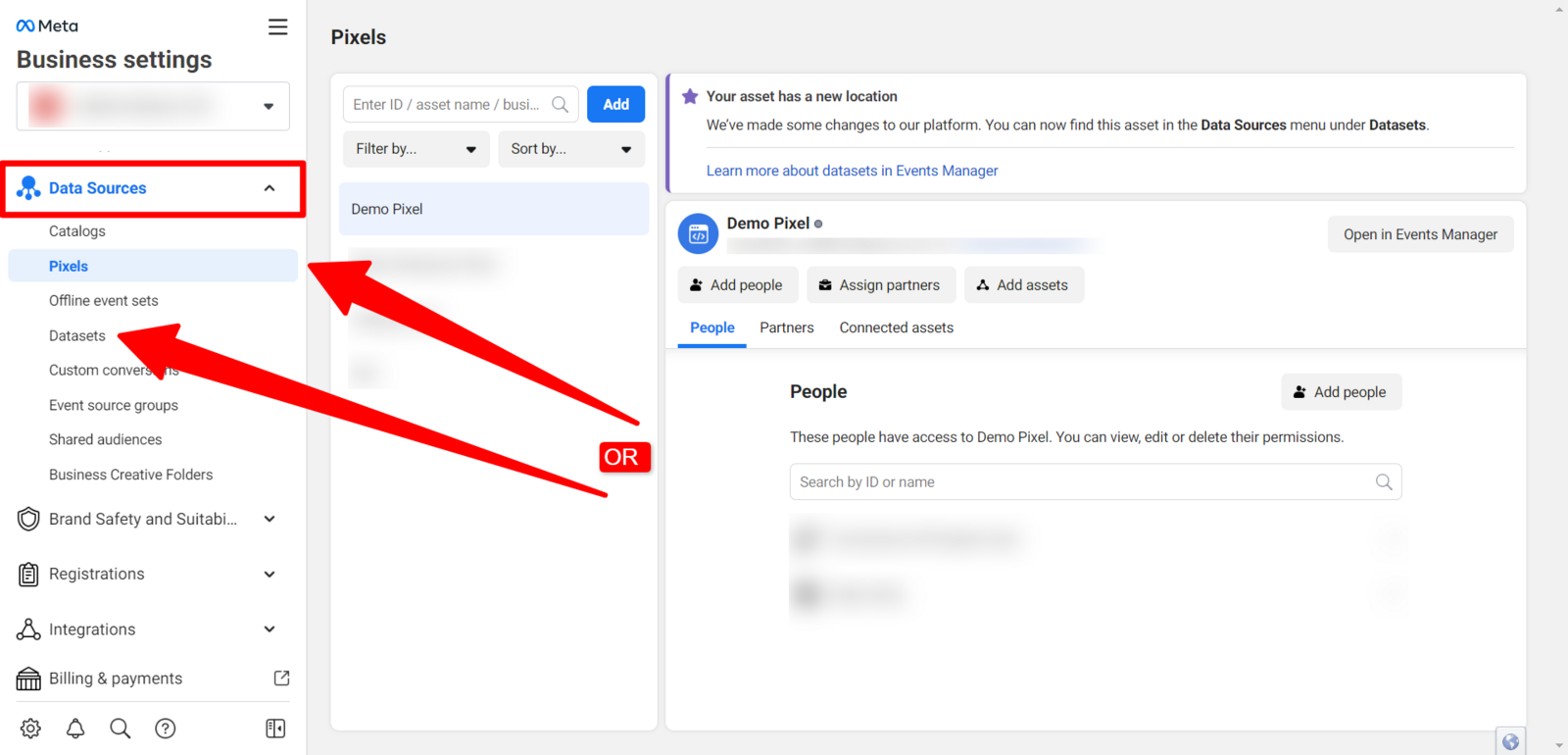1568x755 pixels.
Task: Expand the Registrations section
Action: 269,575
